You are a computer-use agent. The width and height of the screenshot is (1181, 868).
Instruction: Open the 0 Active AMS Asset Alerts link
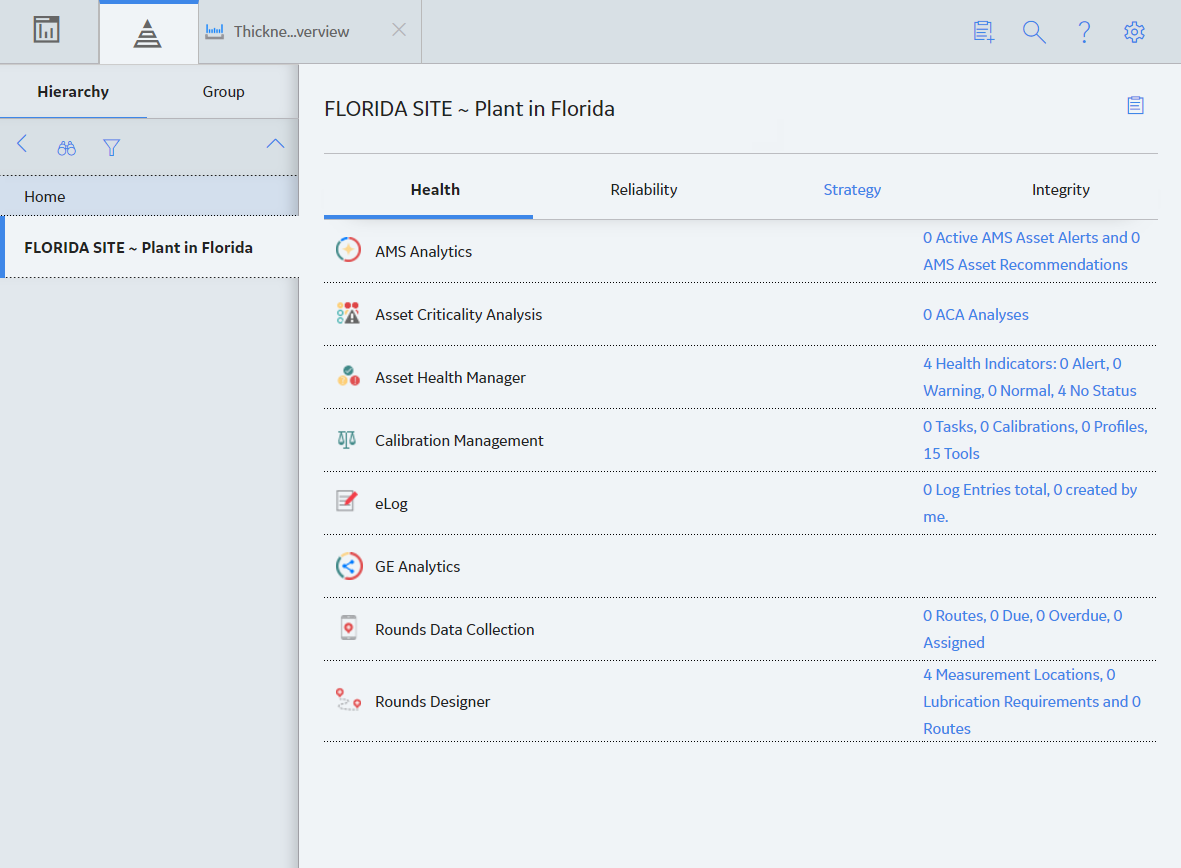tap(1031, 251)
